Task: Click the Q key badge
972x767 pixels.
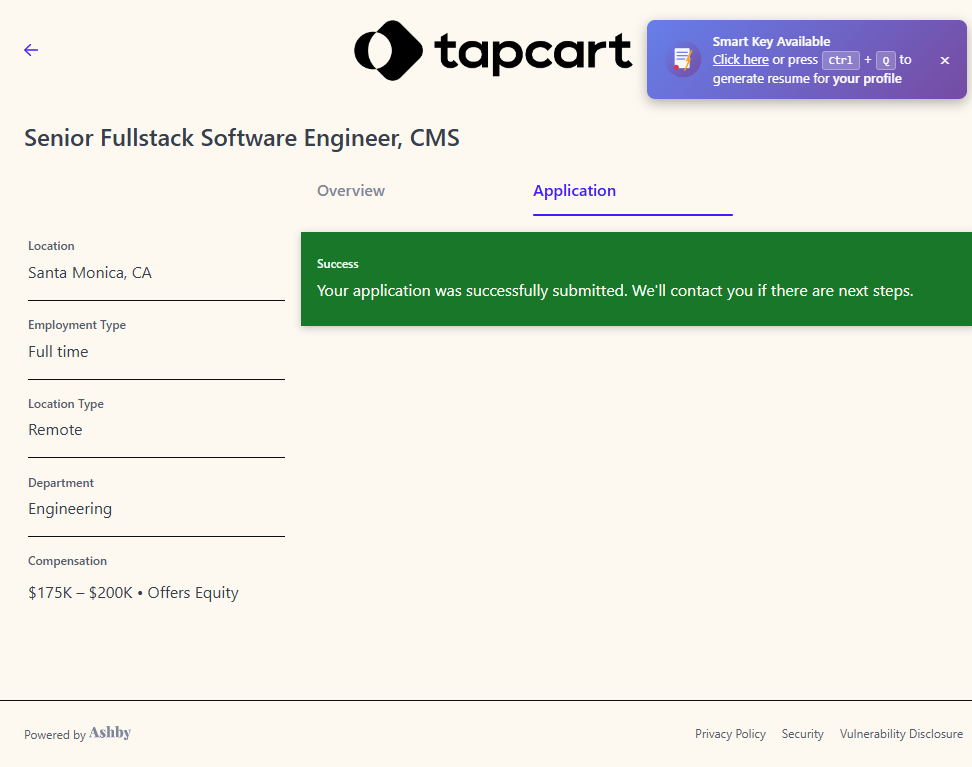Action: [885, 60]
